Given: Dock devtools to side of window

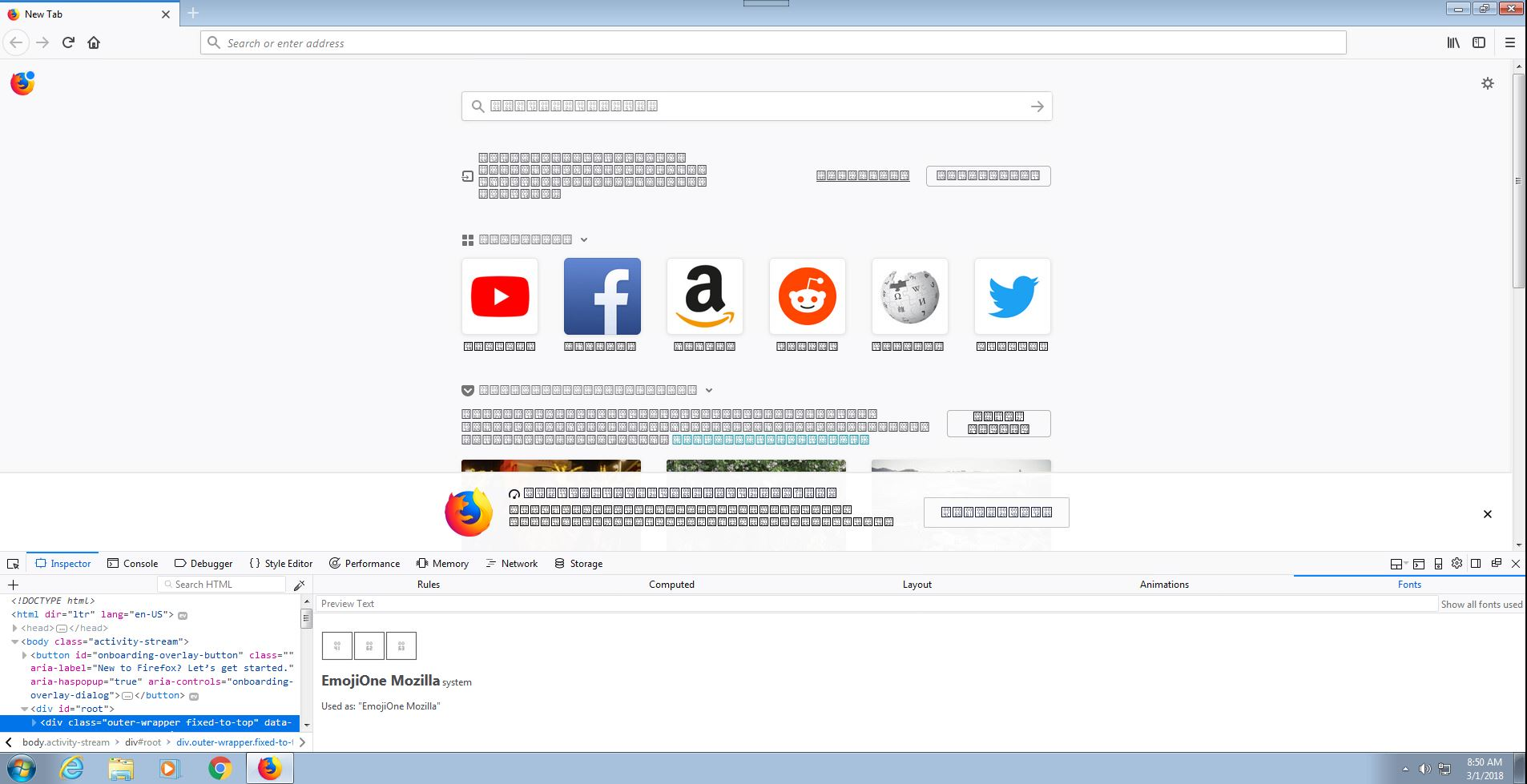Looking at the screenshot, I should [1476, 564].
